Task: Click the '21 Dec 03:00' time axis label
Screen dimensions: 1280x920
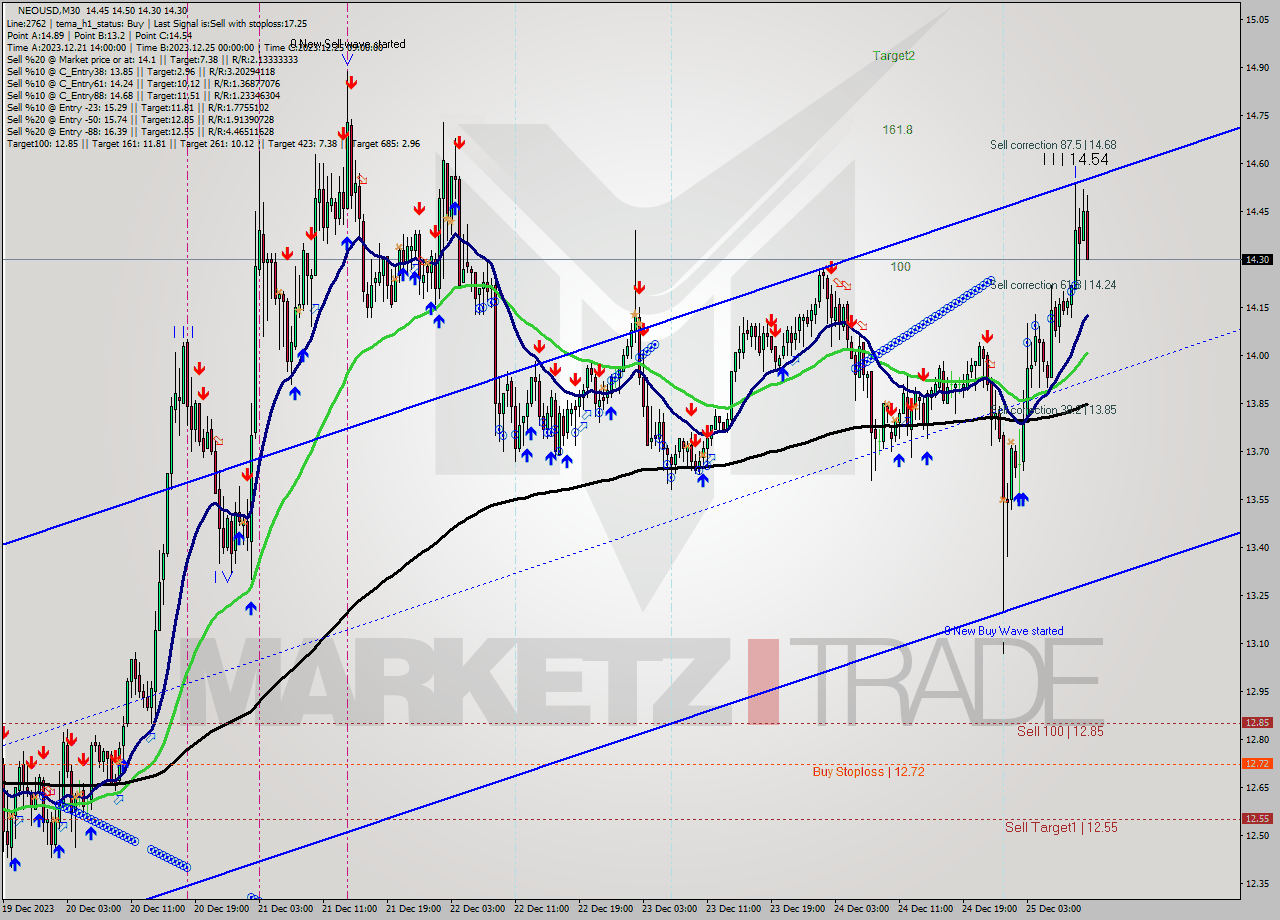Action: 286,909
